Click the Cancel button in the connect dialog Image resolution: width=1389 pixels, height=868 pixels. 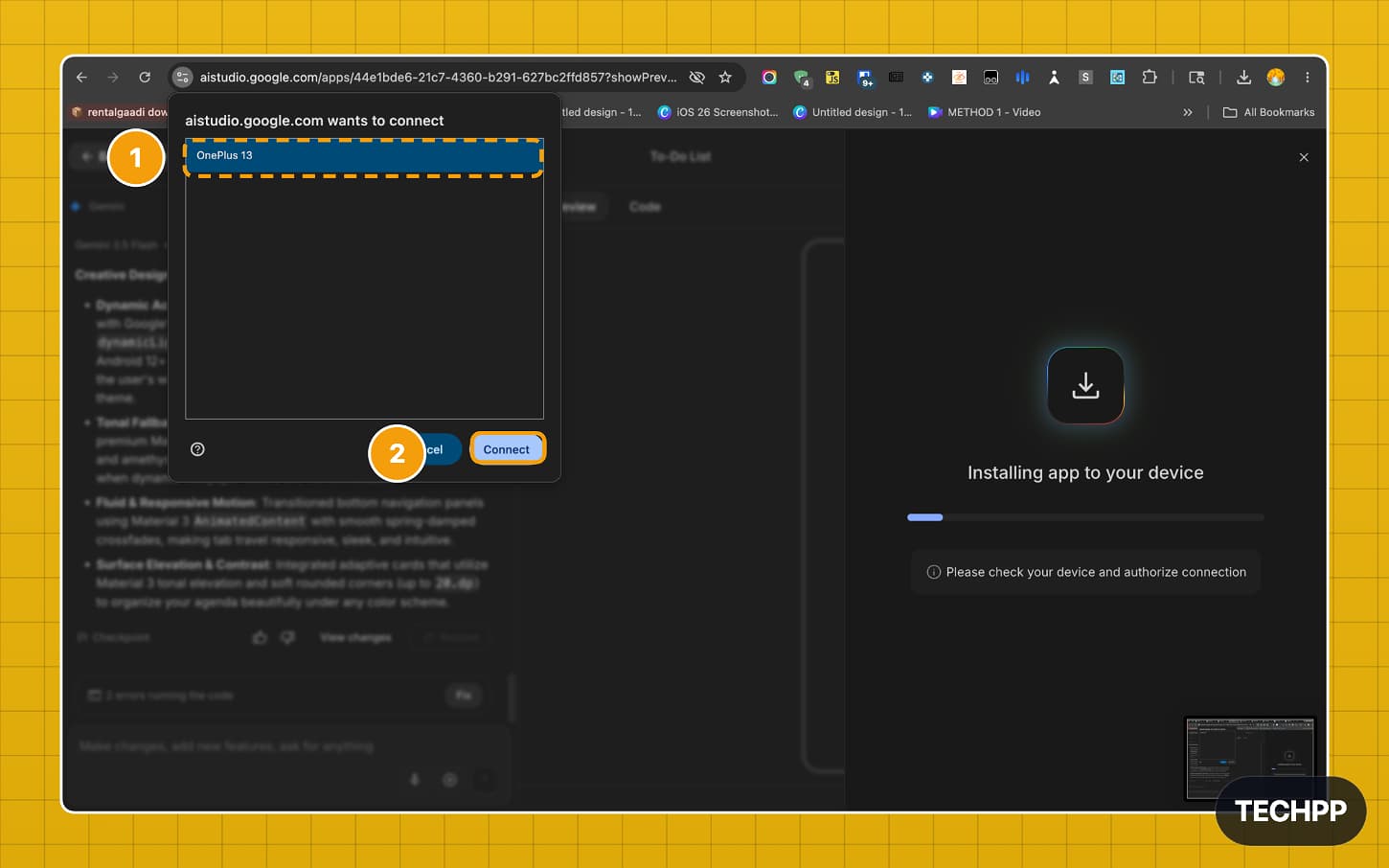click(x=434, y=449)
